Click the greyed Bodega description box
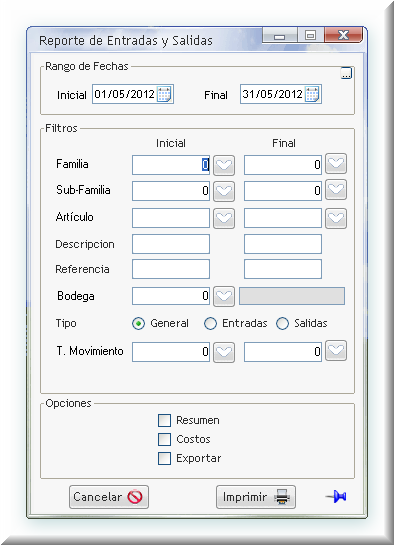Screen dimensions: 394x545 point(292,296)
